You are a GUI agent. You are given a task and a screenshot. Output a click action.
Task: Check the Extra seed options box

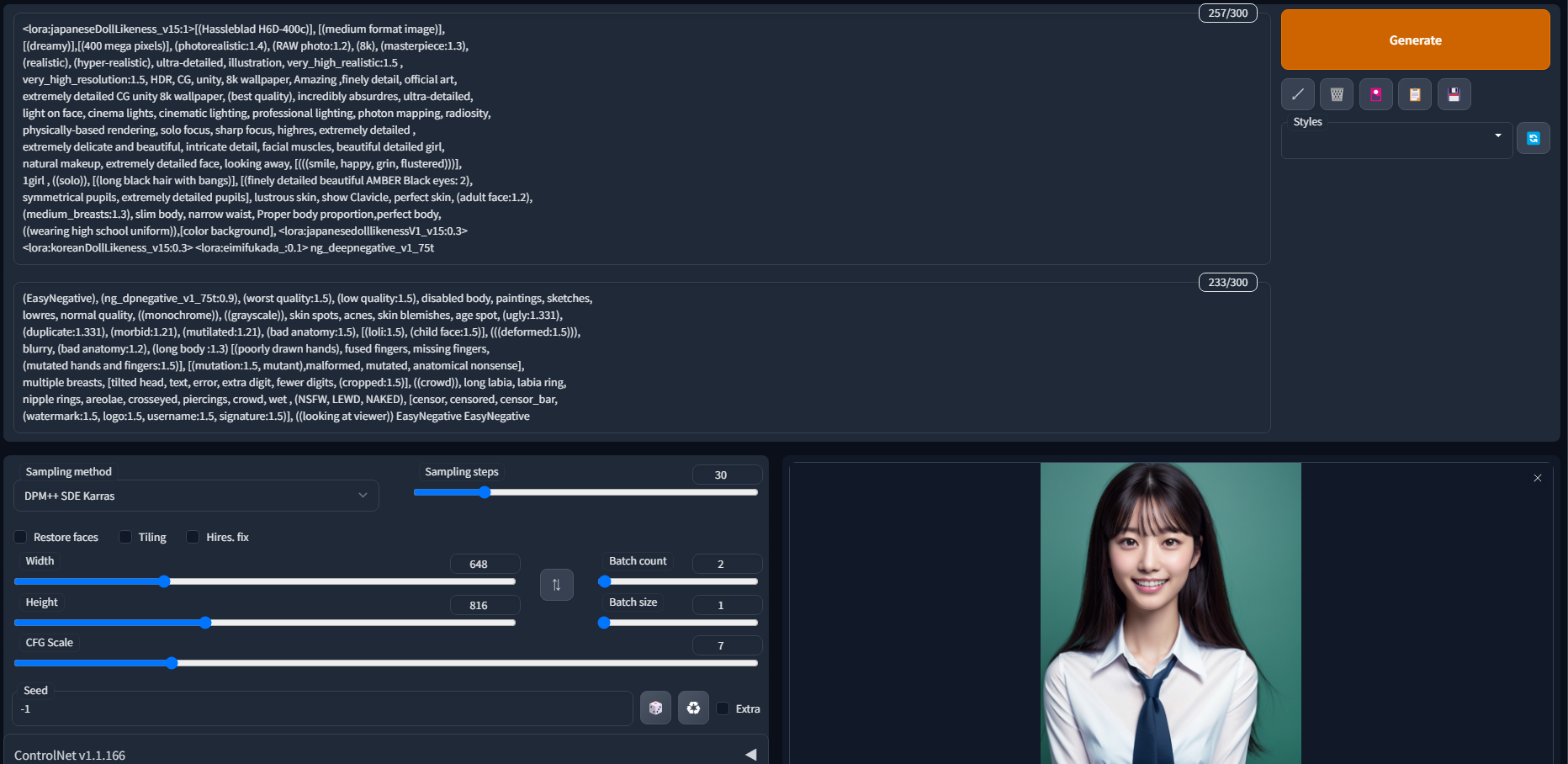723,708
